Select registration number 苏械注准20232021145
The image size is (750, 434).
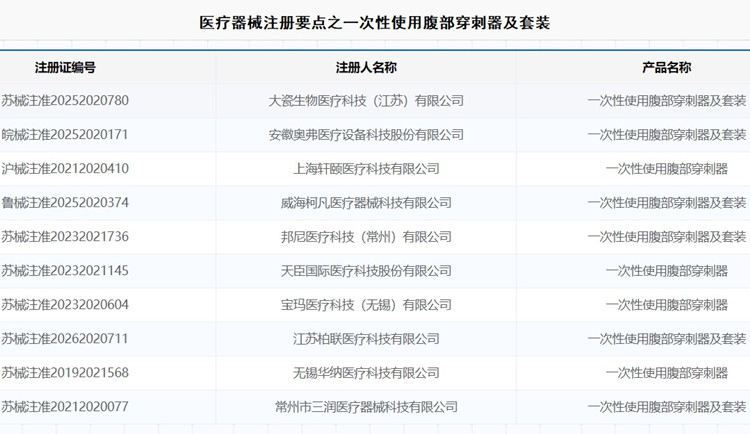(65, 270)
